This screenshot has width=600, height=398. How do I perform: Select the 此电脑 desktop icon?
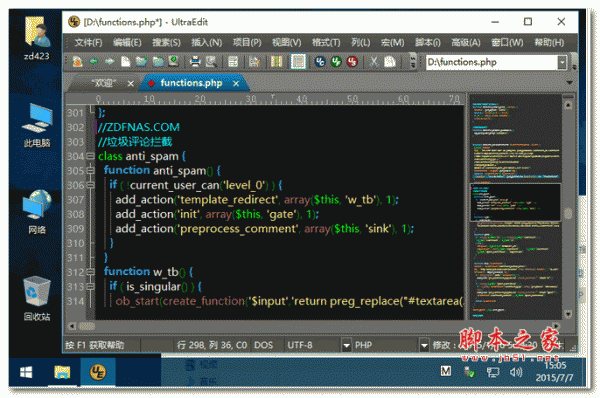click(x=37, y=126)
